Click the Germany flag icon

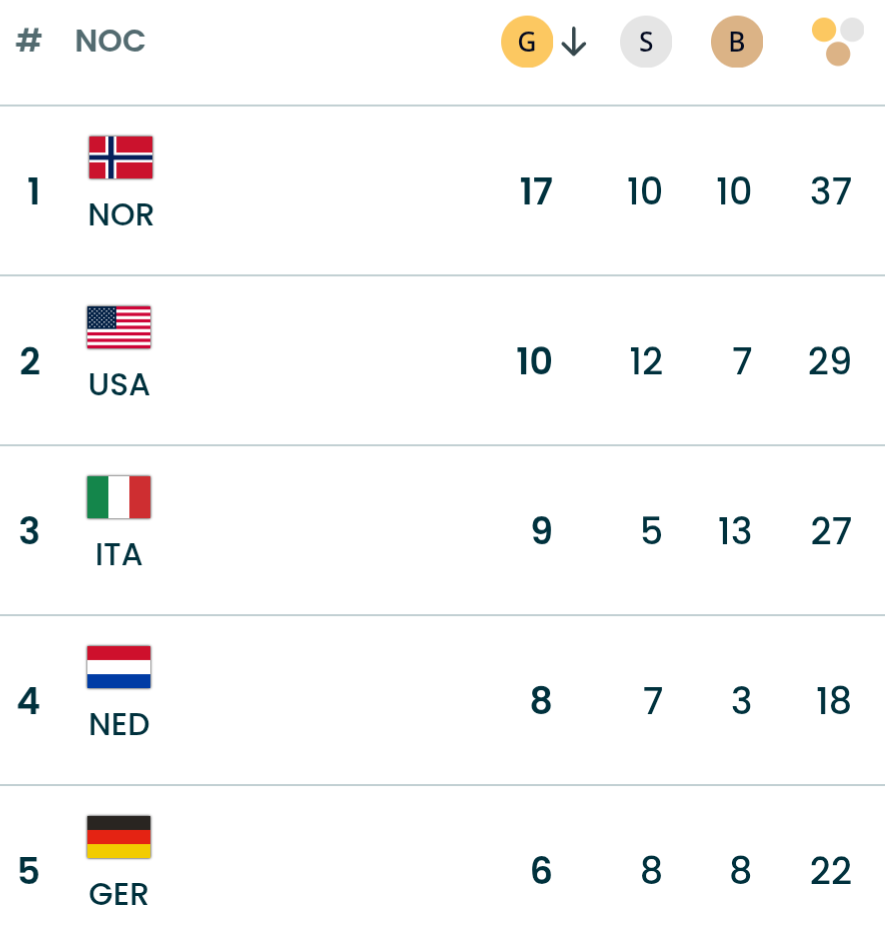coord(119,837)
